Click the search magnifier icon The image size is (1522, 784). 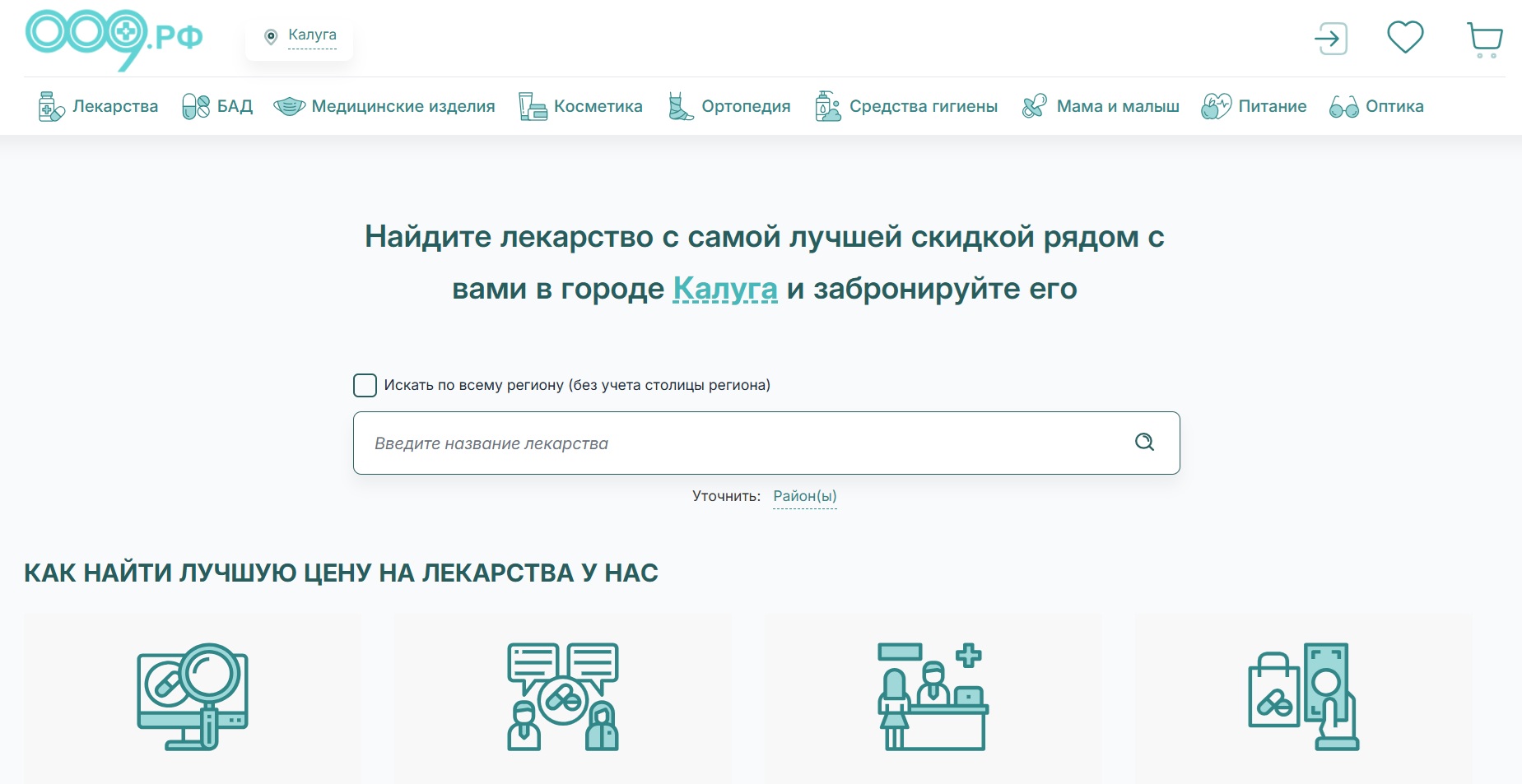tap(1144, 443)
